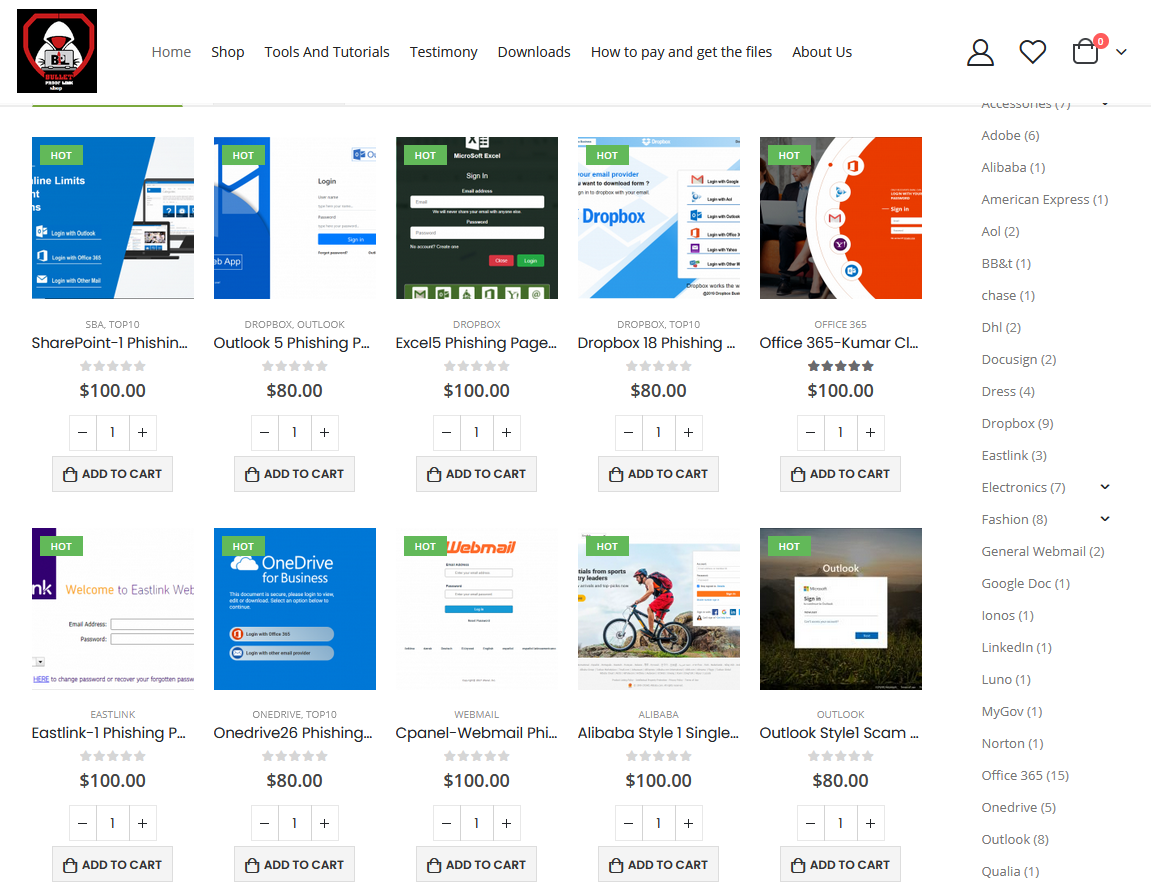This screenshot has width=1151, height=885.
Task: Open the Shop menu item
Action: click(x=227, y=51)
